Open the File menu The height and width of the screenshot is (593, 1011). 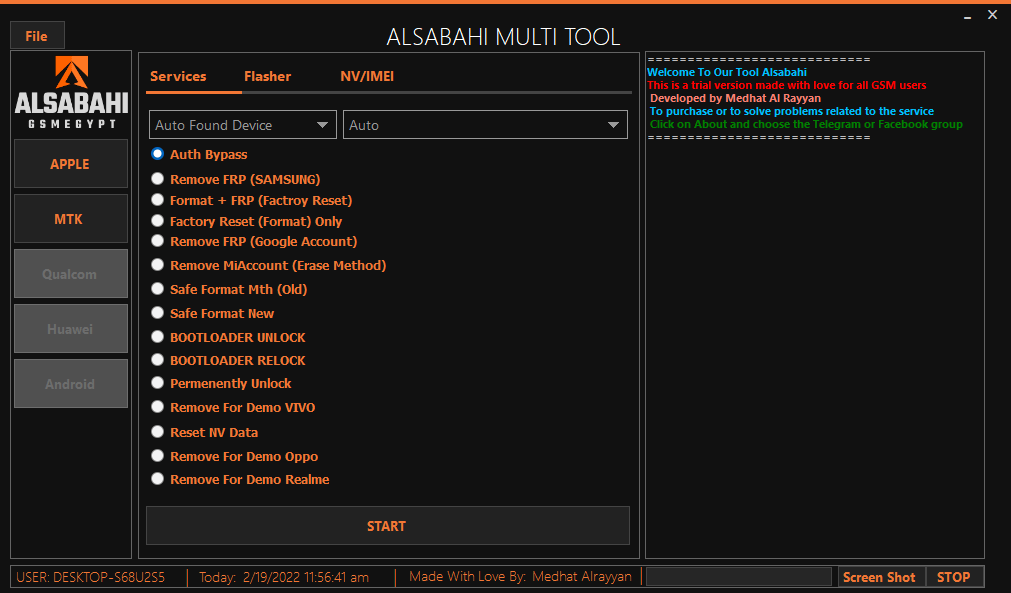[x=36, y=34]
